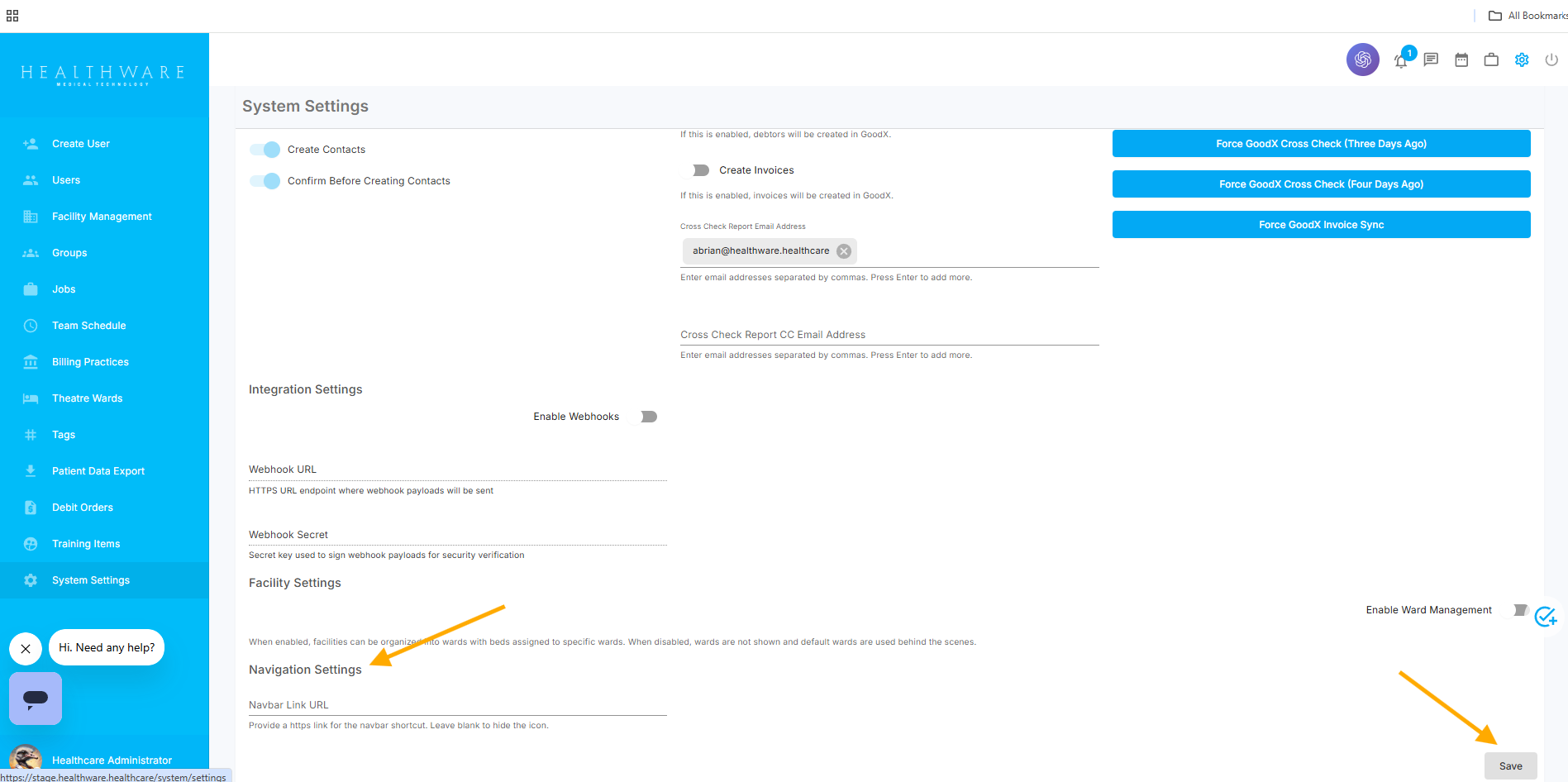
Task: Enable the Create Invoices switch
Action: [x=697, y=170]
